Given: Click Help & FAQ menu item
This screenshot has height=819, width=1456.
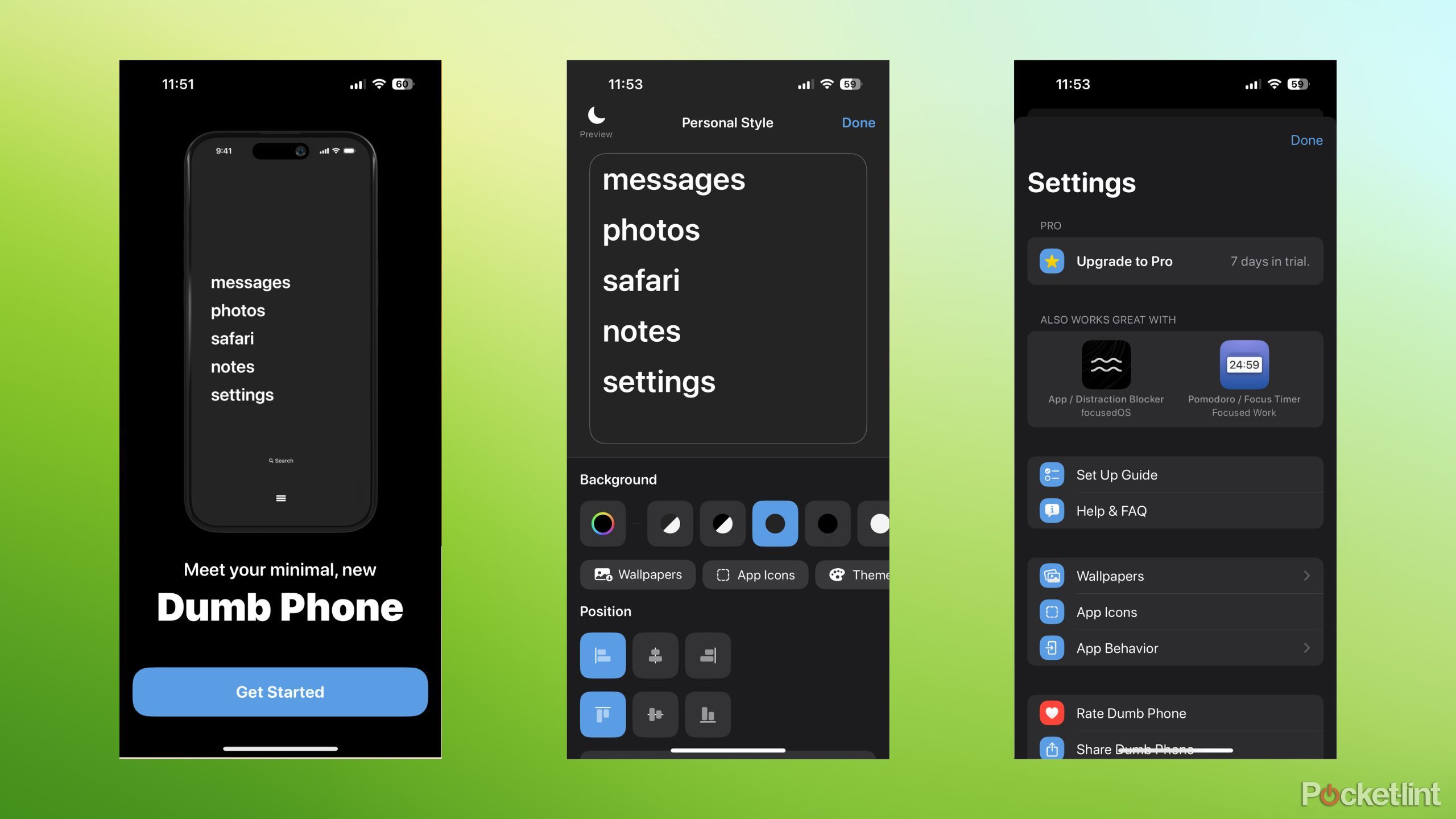Looking at the screenshot, I should point(1175,510).
